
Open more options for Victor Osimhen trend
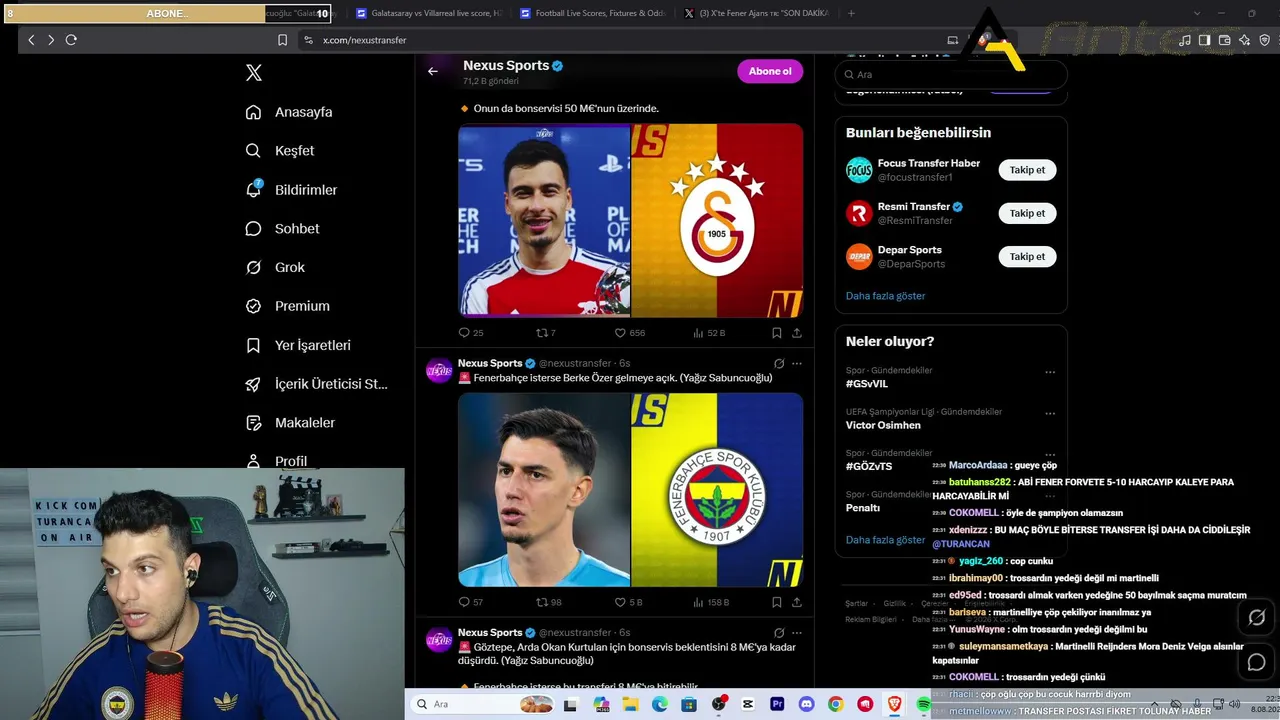(x=1050, y=413)
